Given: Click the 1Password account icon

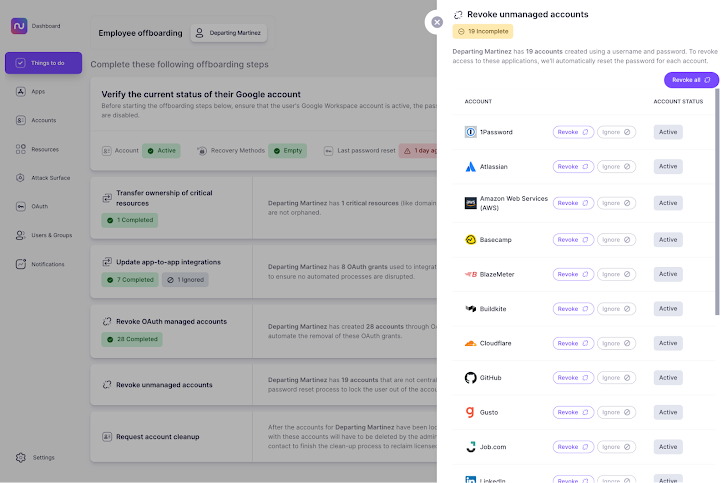Looking at the screenshot, I should pyautogui.click(x=470, y=132).
